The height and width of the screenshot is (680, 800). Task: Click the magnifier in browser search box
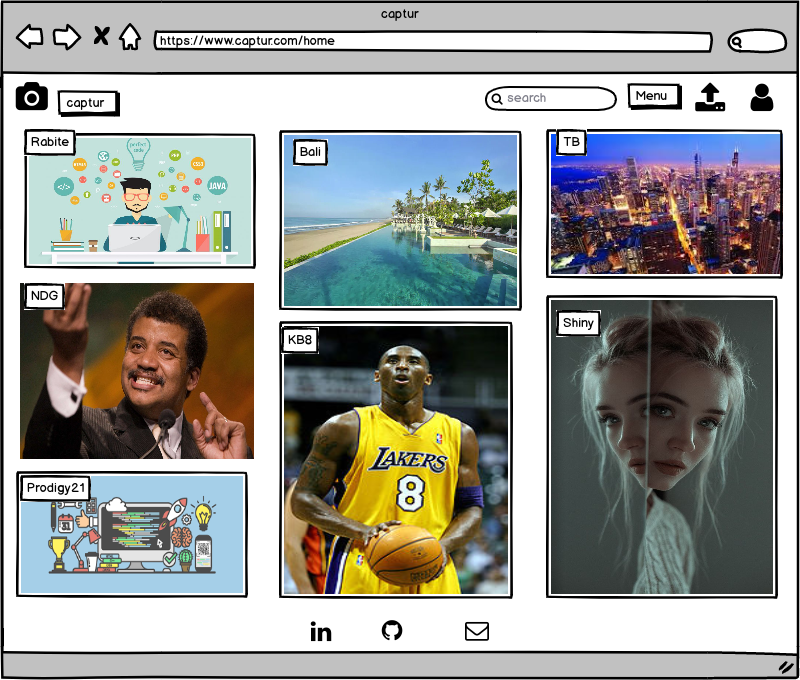pyautogui.click(x=736, y=42)
